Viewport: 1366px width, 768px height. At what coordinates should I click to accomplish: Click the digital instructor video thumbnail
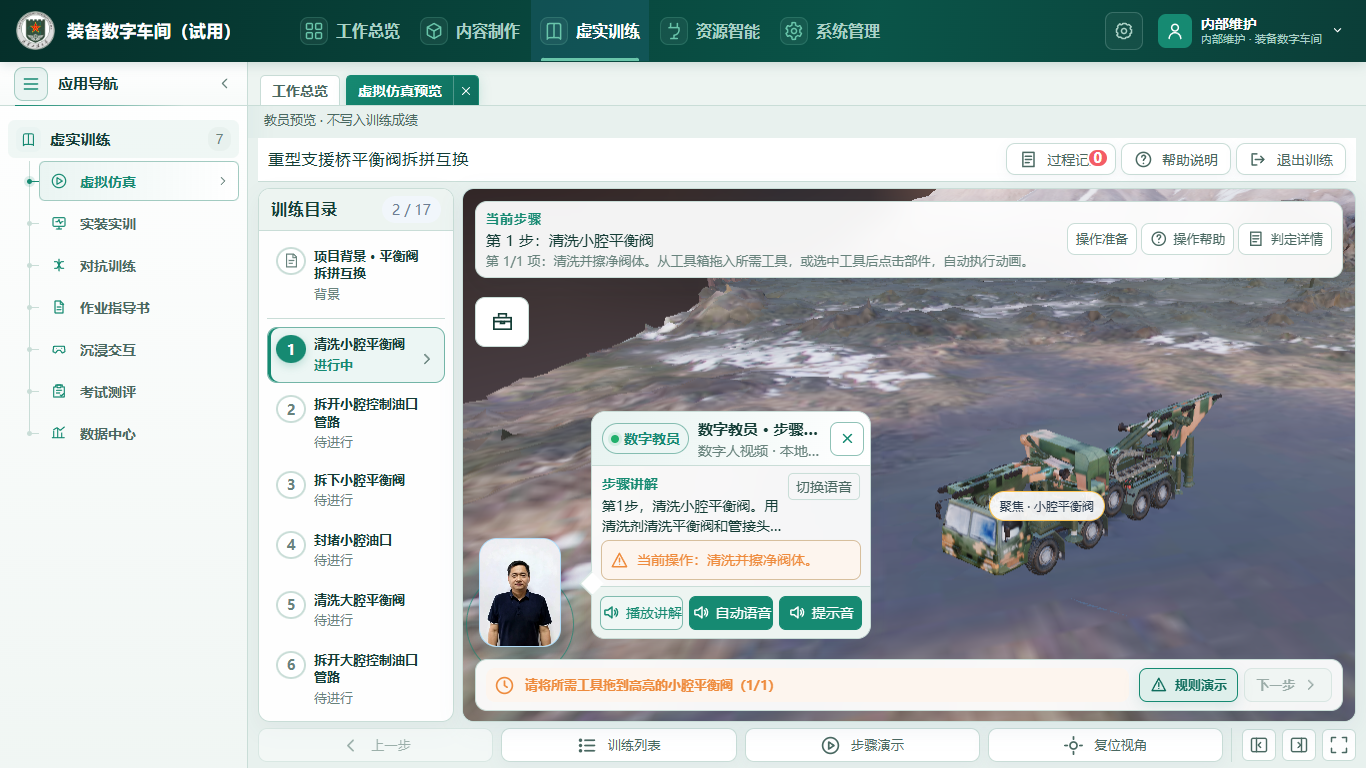pos(520,593)
